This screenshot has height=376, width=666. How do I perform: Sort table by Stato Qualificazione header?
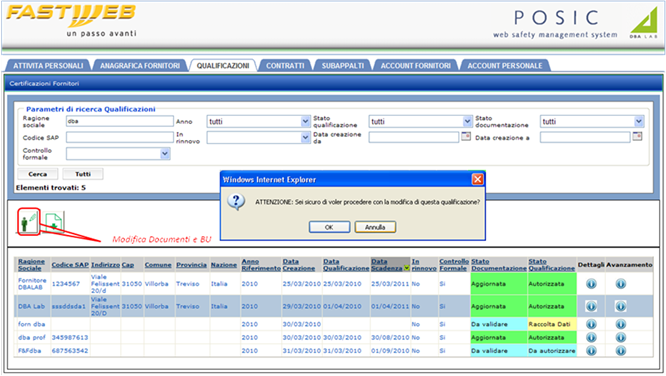551,265
